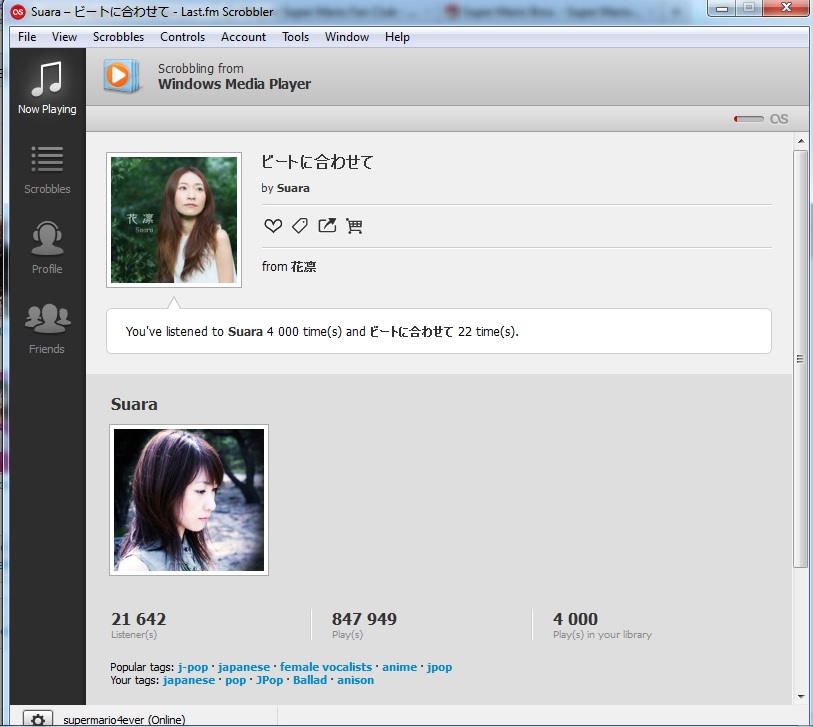Image resolution: width=813 pixels, height=727 pixels.
Task: Click the Suara artist photo thumbnail
Action: pos(189,500)
